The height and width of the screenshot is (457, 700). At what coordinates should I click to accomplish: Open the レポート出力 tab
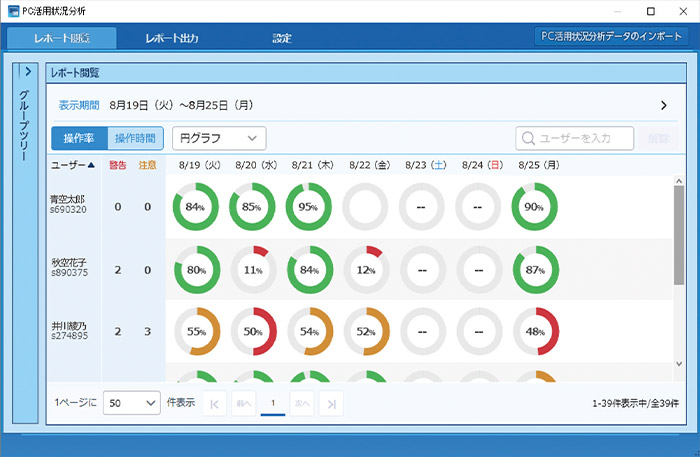point(171,39)
